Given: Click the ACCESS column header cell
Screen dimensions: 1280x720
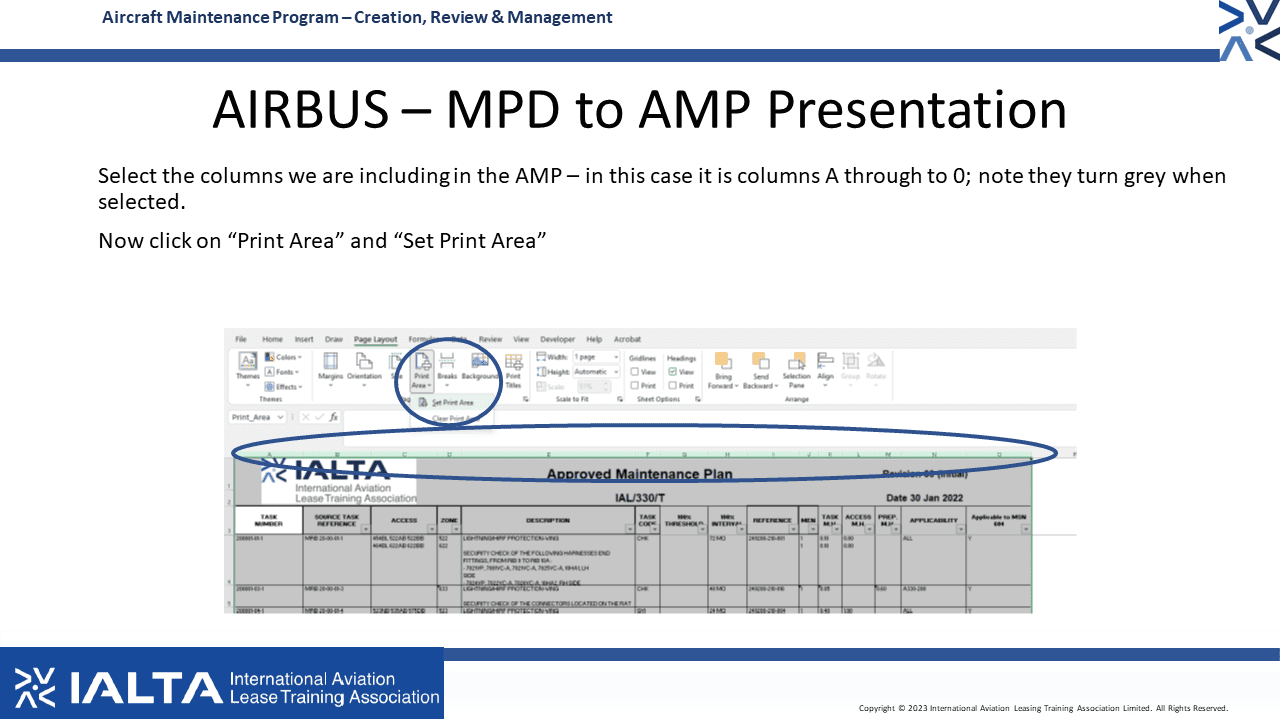Looking at the screenshot, I should (x=404, y=520).
